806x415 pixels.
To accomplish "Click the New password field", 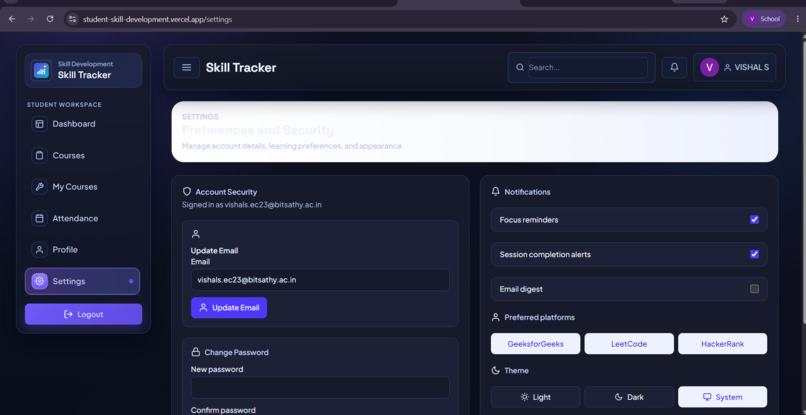I will (320, 387).
